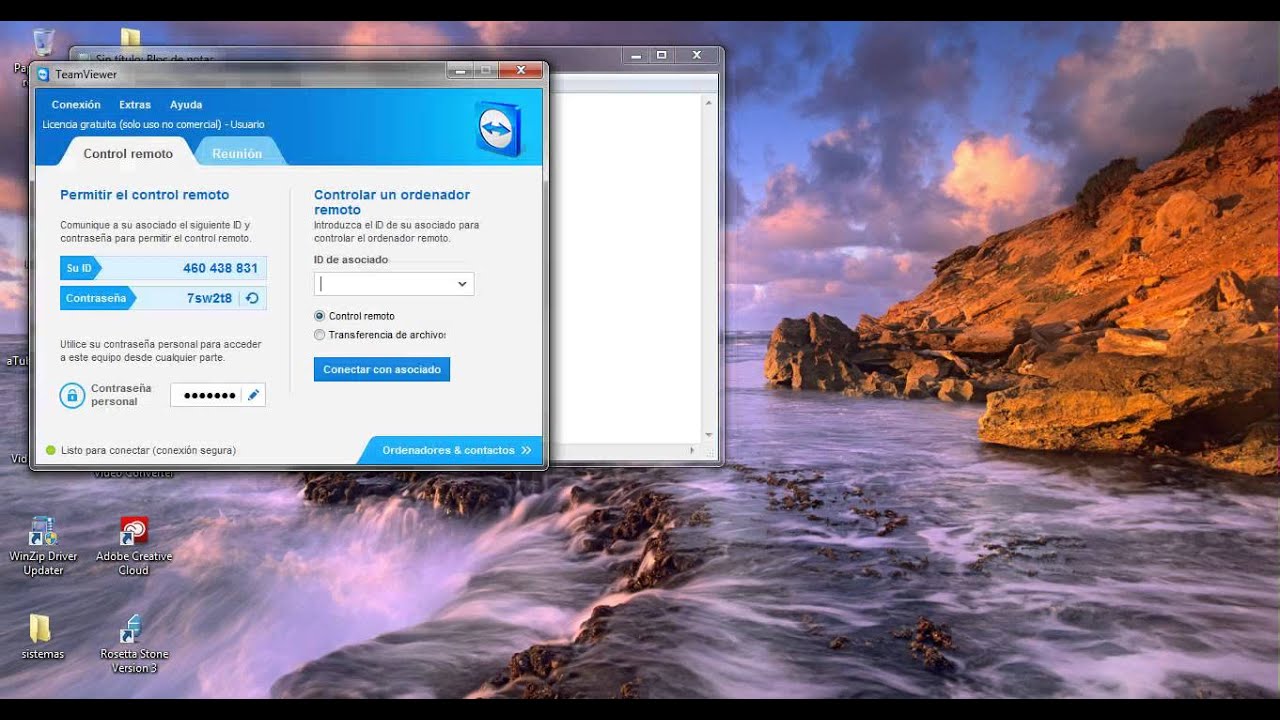1280x720 pixels.
Task: Open the sistemas folder on desktop
Action: (x=41, y=637)
